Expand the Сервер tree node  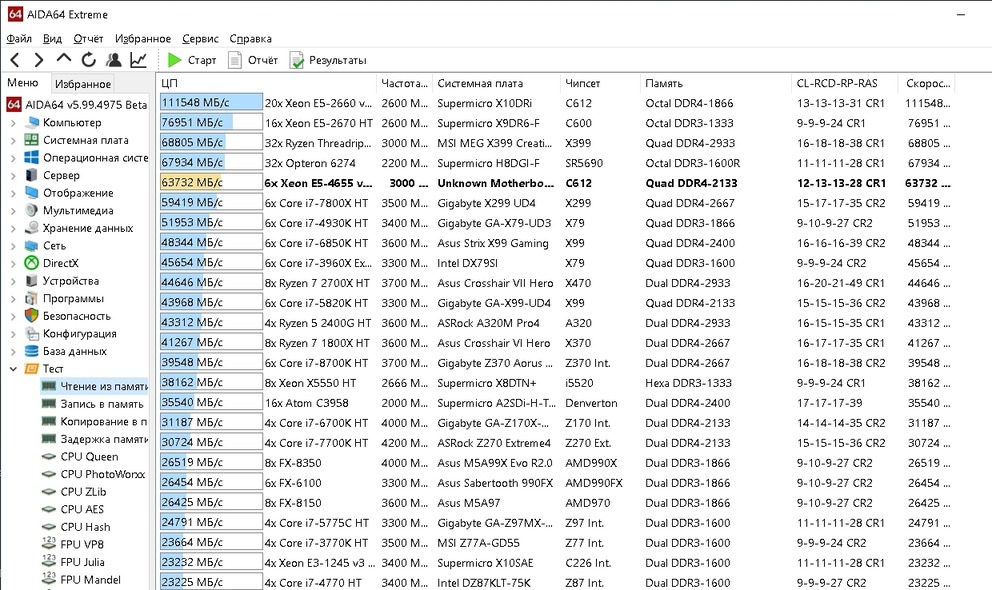tap(13, 175)
